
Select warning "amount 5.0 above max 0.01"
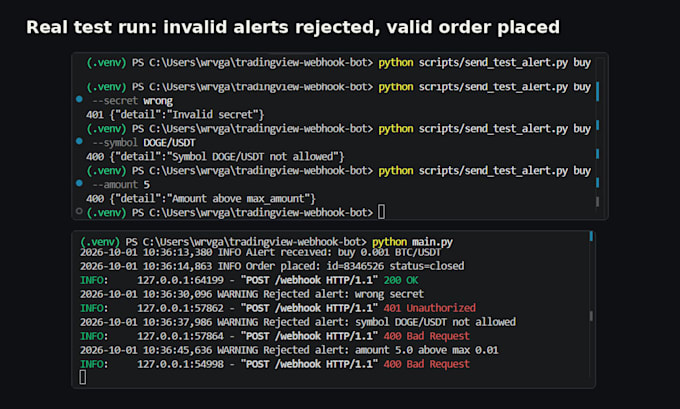coord(427,350)
